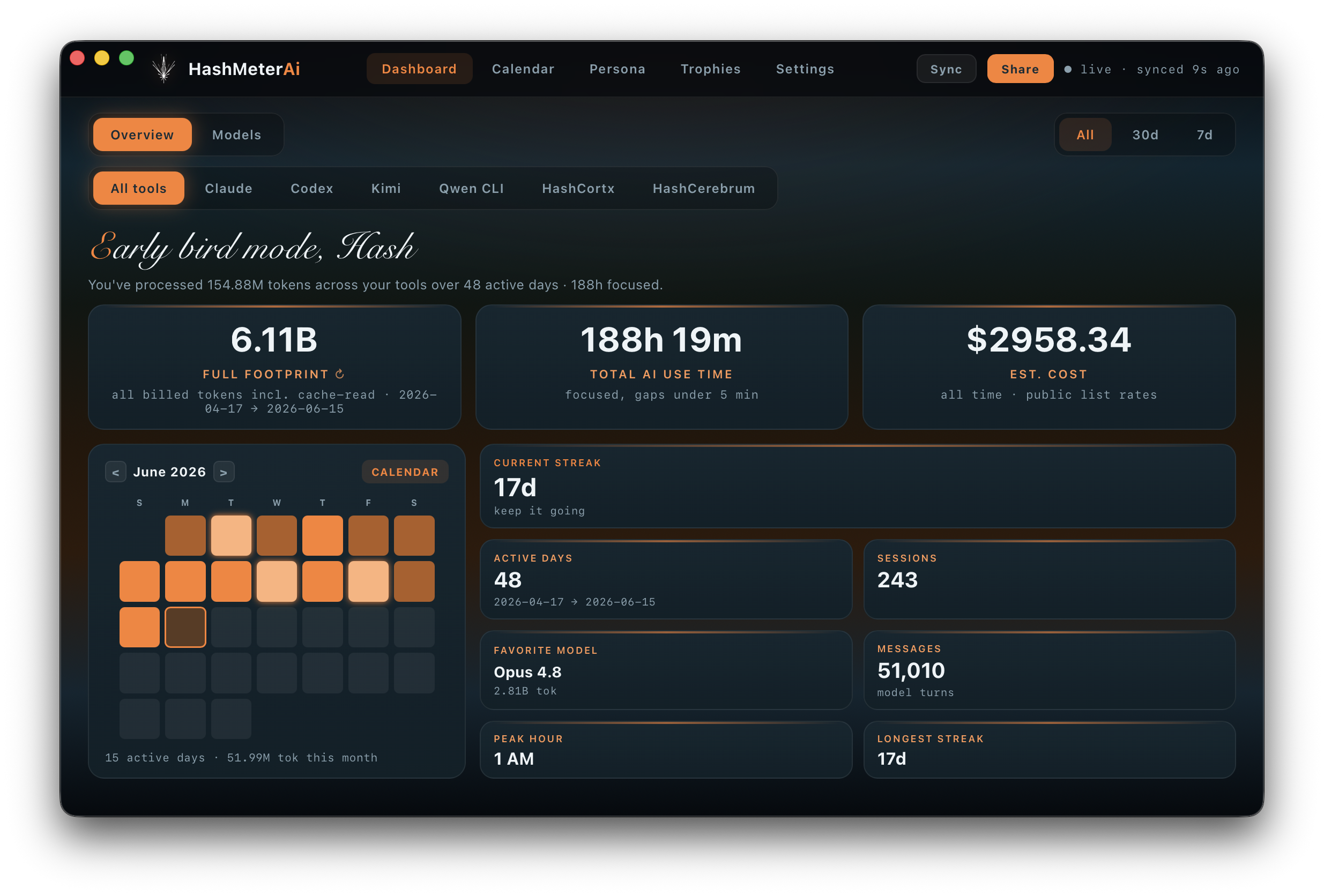Filter by HashCortx tool

(578, 188)
